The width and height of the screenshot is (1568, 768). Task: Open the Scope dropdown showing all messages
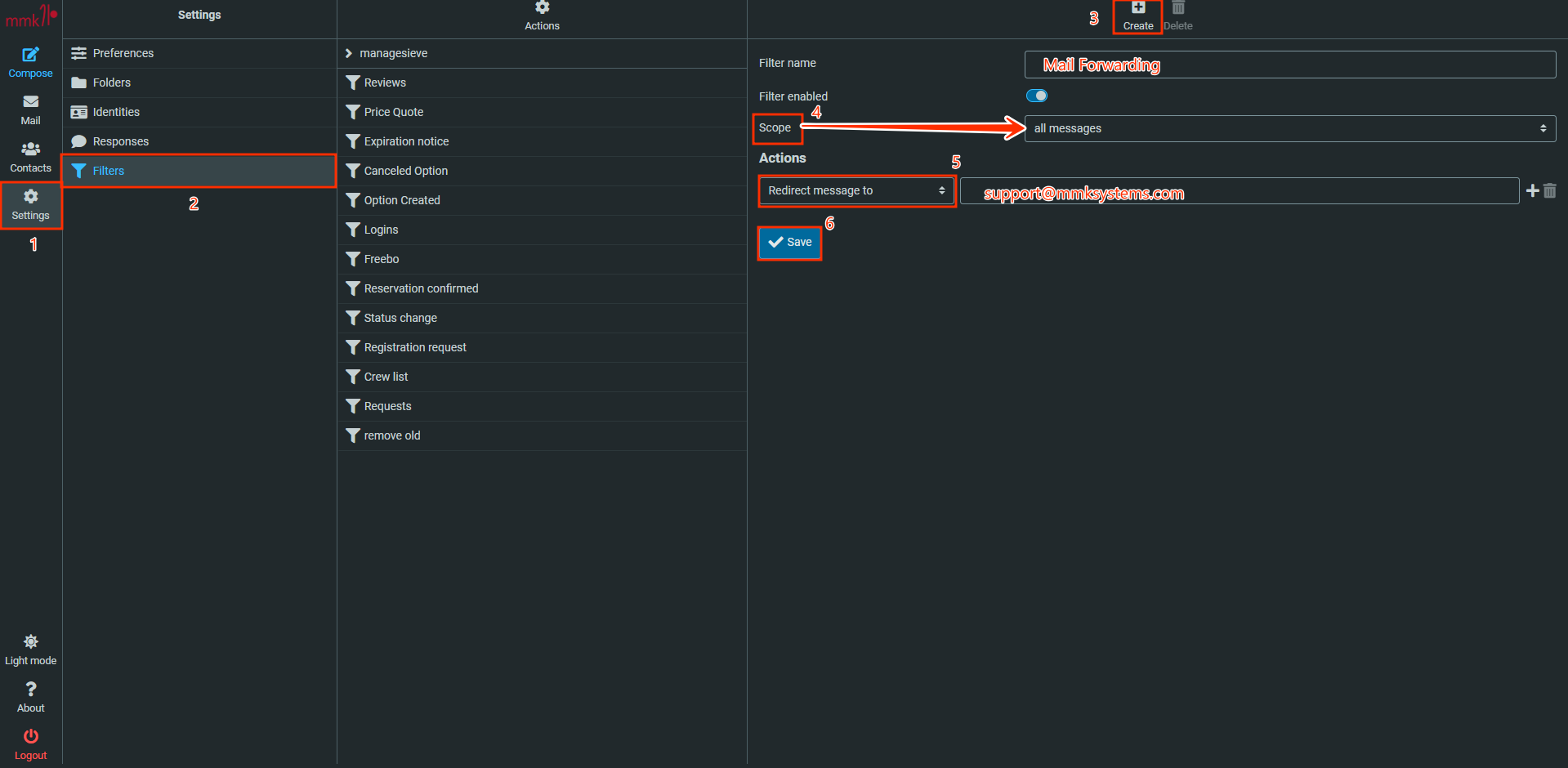[x=1290, y=128]
